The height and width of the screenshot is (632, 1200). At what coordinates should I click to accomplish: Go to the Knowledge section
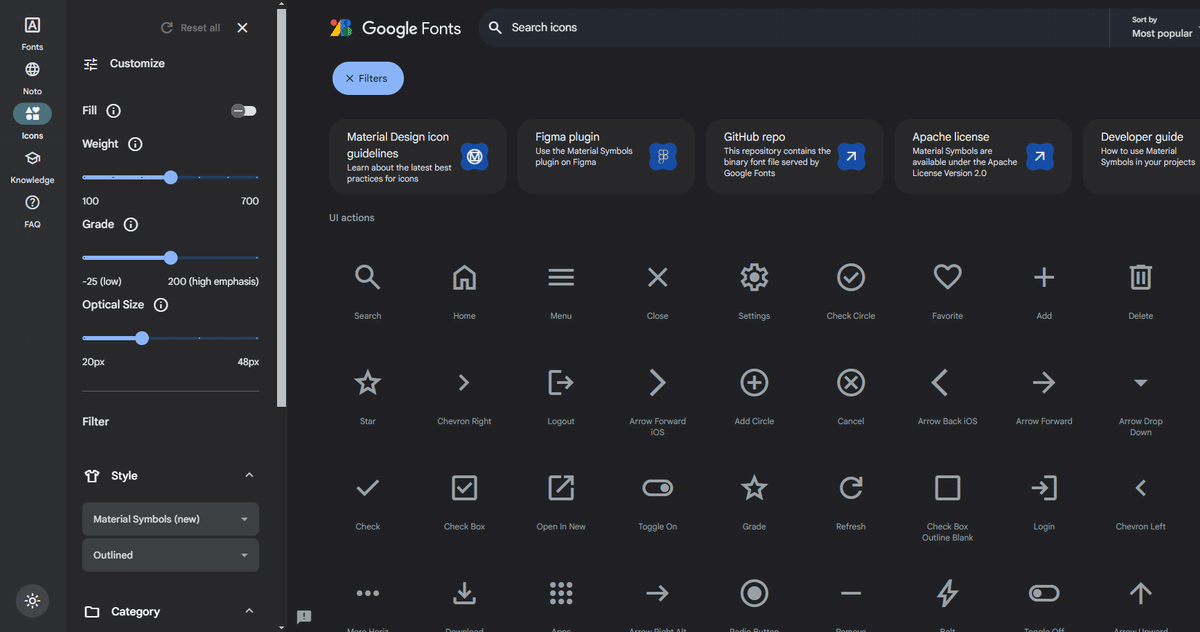pos(33,166)
